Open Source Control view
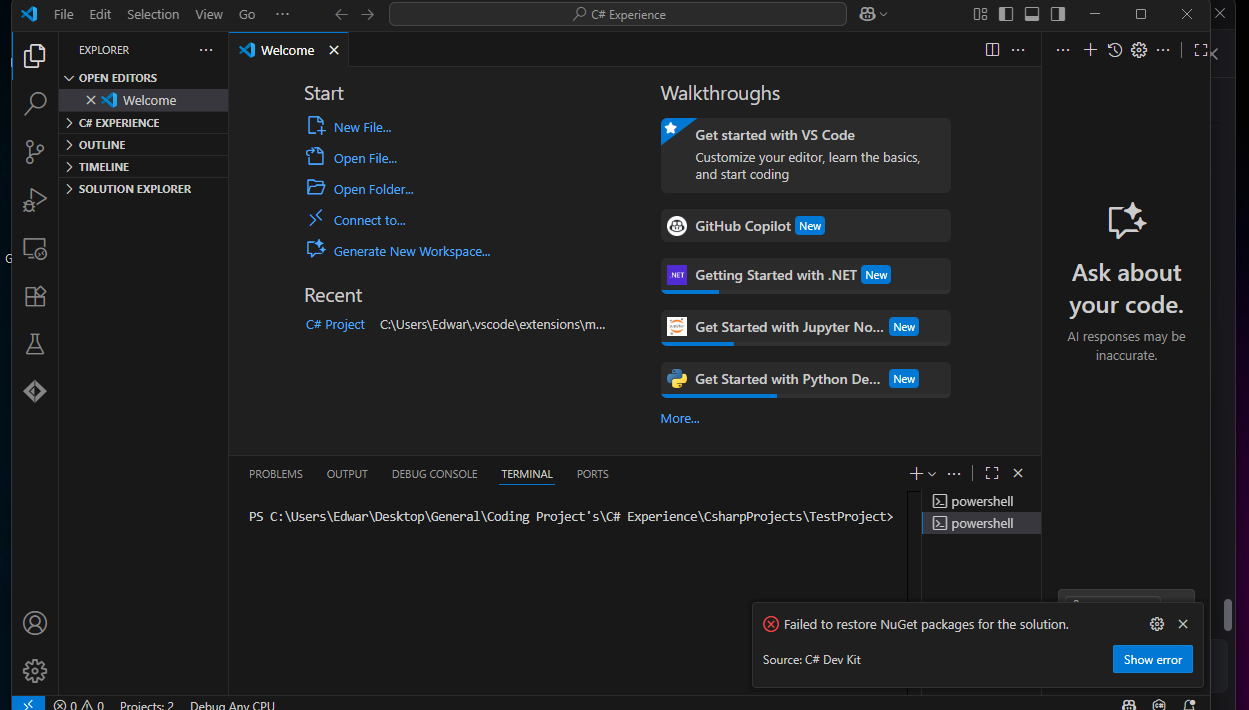This screenshot has width=1249, height=710. 35,151
